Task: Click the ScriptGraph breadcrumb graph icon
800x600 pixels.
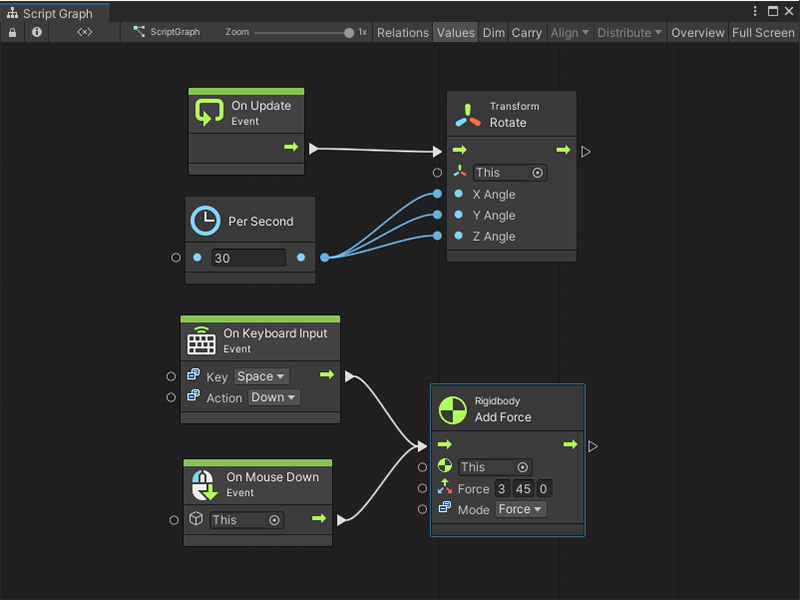Action: [138, 32]
